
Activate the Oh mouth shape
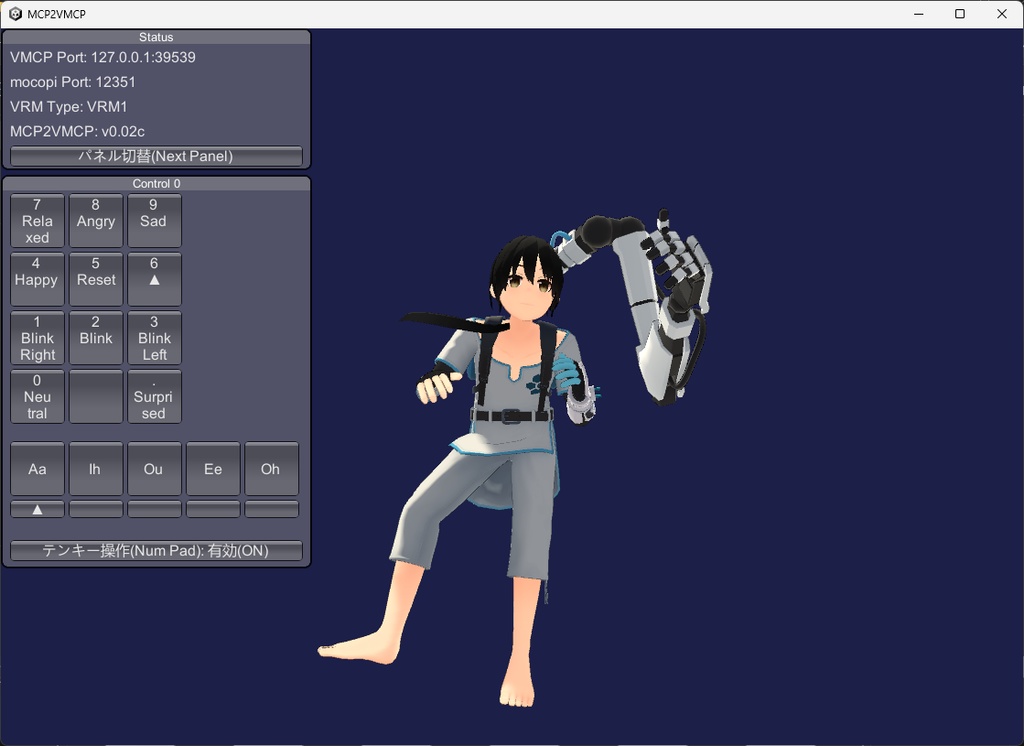pyautogui.click(x=271, y=468)
